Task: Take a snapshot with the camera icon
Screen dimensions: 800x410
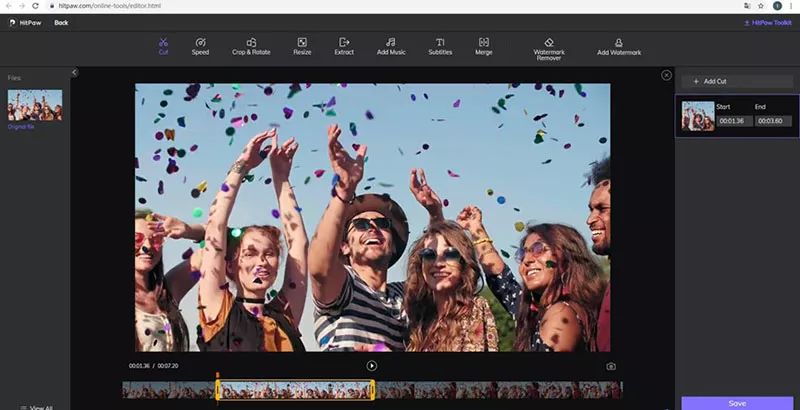Action: pos(611,366)
